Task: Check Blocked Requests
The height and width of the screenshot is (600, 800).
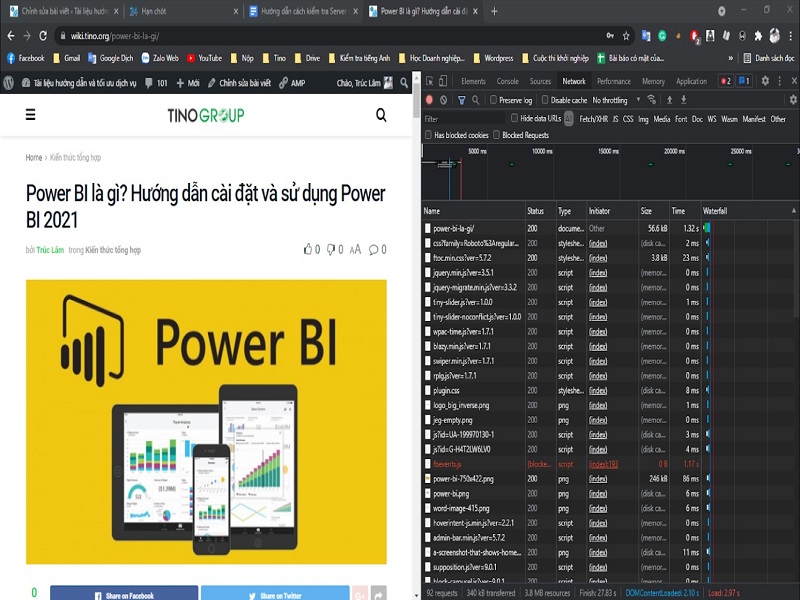Action: pos(496,135)
